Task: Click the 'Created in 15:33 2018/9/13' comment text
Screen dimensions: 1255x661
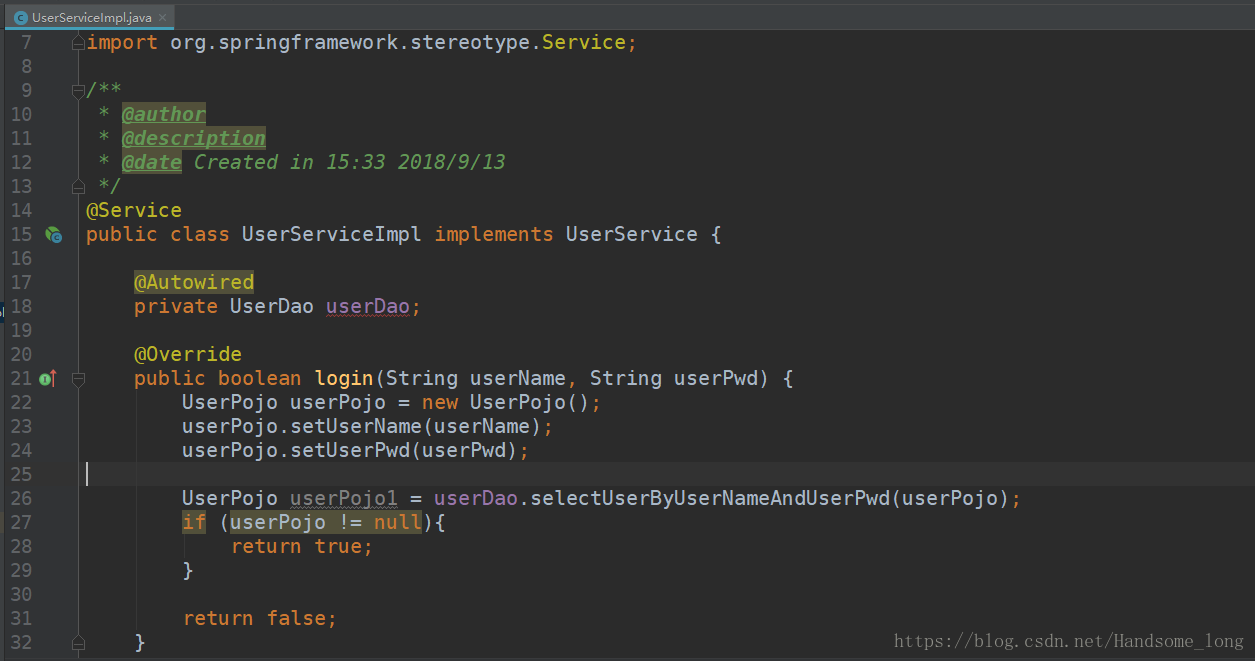Action: coord(350,162)
